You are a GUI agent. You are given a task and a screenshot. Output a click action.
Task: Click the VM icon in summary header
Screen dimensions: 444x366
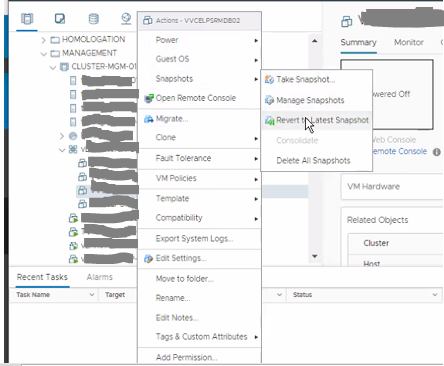tap(347, 22)
